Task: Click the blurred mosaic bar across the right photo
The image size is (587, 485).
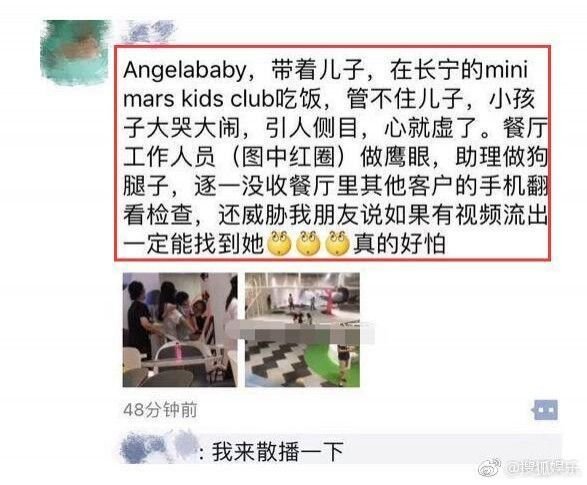Action: (x=308, y=332)
